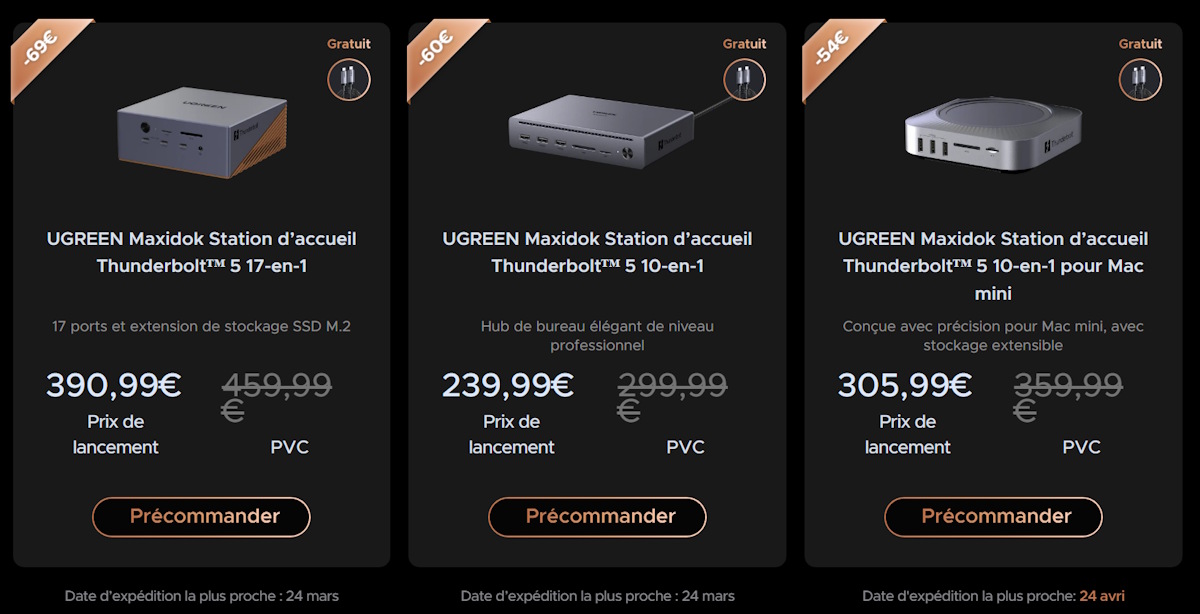Click the free Thunderbolt cable gift icon on the 17-en-1 card

pos(348,80)
